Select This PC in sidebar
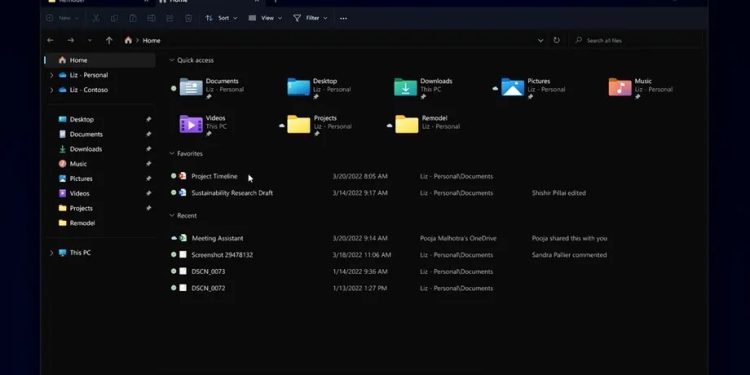750x375 pixels. tap(80, 253)
